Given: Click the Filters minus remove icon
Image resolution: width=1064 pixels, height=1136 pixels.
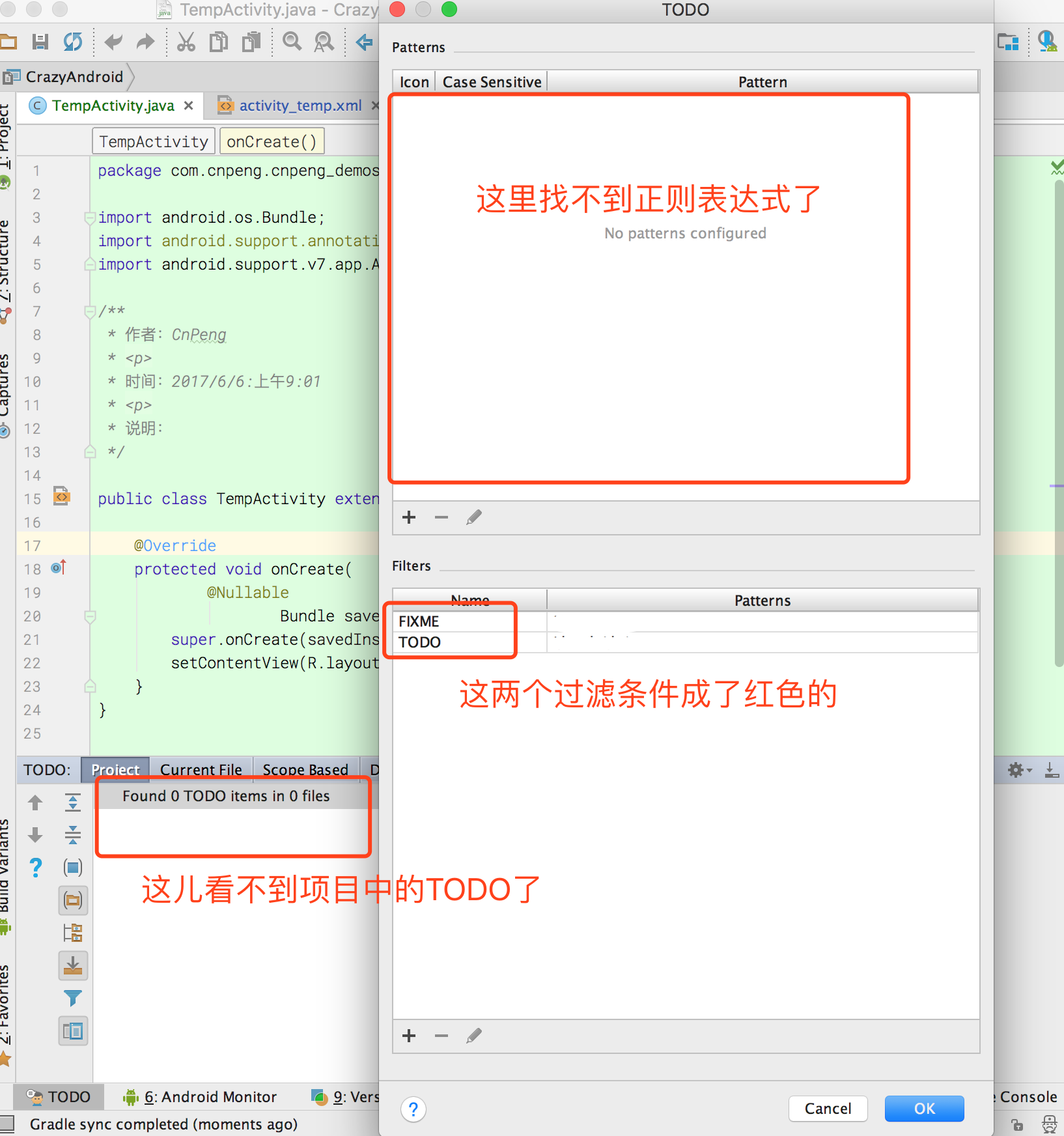Looking at the screenshot, I should point(441,1036).
